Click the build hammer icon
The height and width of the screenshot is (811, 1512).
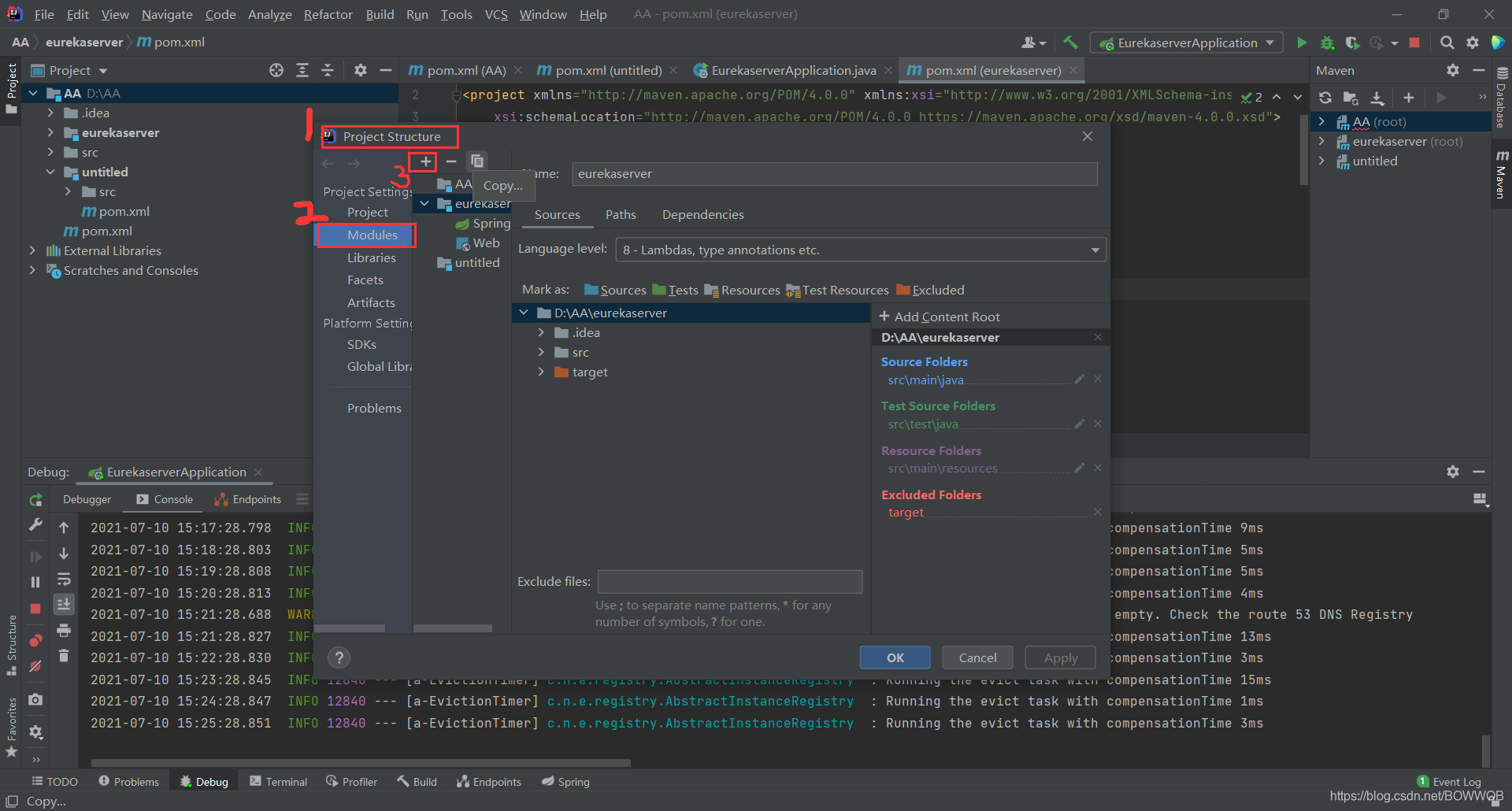(1070, 43)
